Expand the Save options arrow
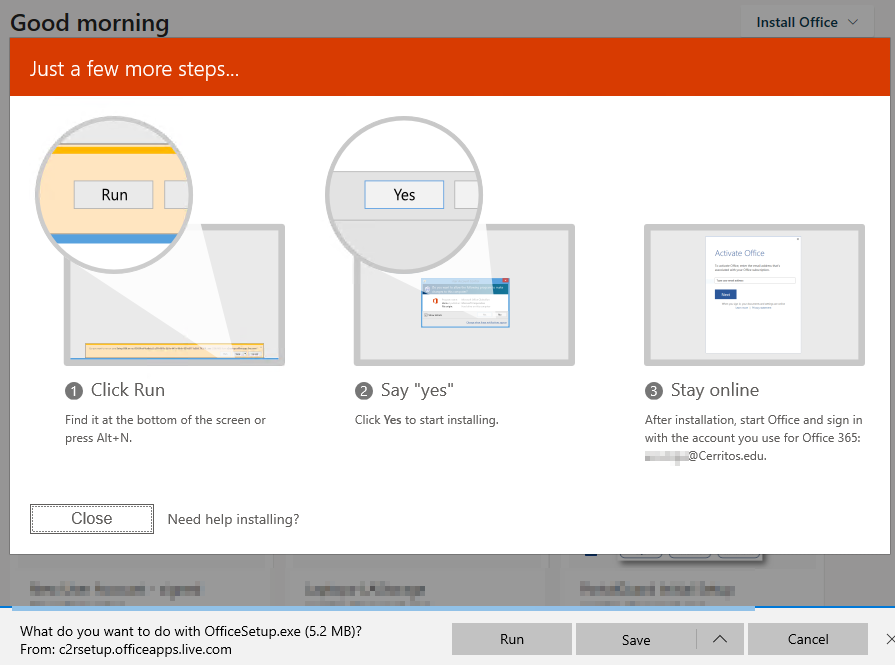Image resolution: width=895 pixels, height=665 pixels. tap(720, 639)
